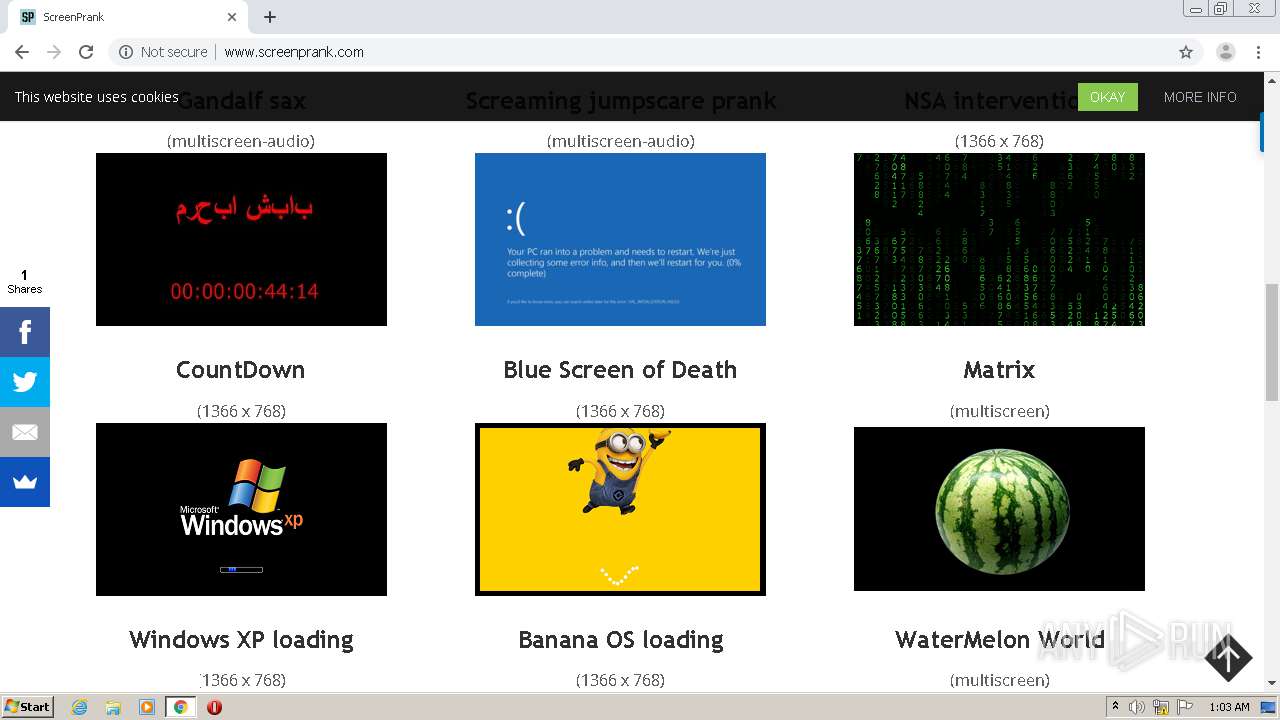This screenshot has width=1280, height=720.
Task: Click the Banana OS loading title
Action: coord(620,640)
